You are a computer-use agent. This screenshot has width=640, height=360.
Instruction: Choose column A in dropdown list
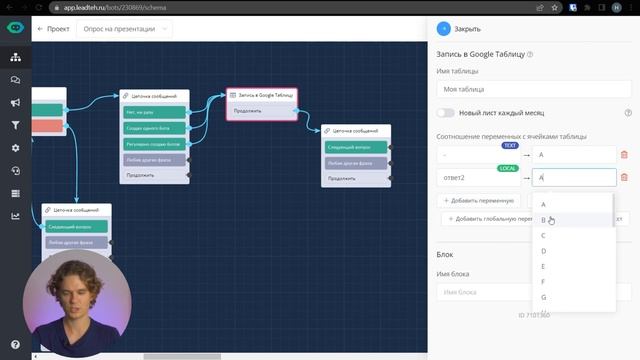573,204
